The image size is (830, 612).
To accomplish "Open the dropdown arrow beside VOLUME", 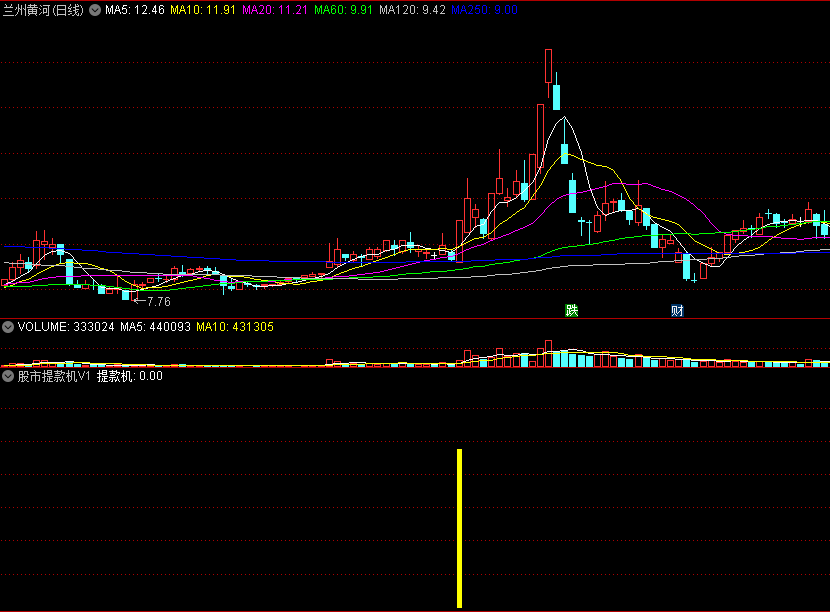I will (x=8, y=327).
